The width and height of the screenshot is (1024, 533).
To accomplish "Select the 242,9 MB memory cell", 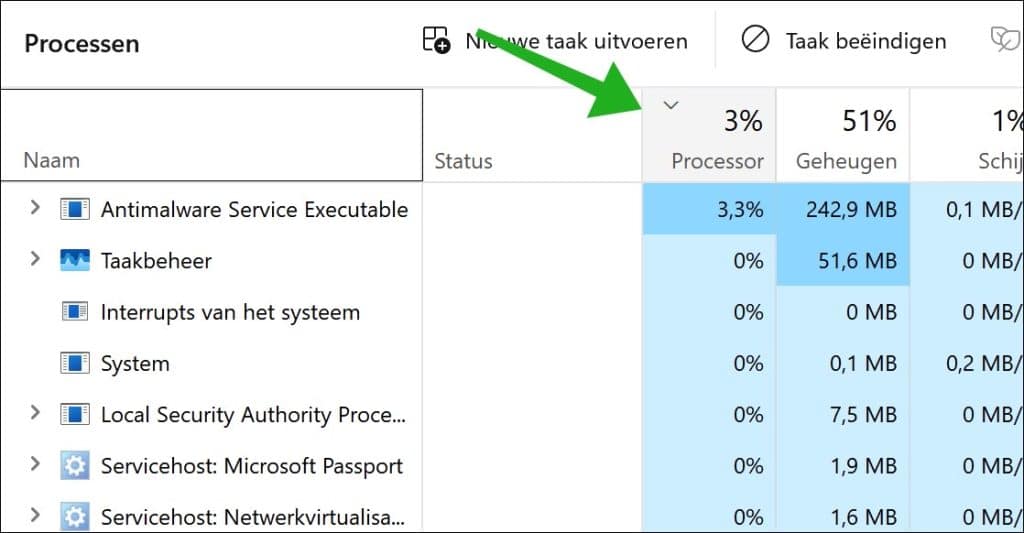I will 850,209.
